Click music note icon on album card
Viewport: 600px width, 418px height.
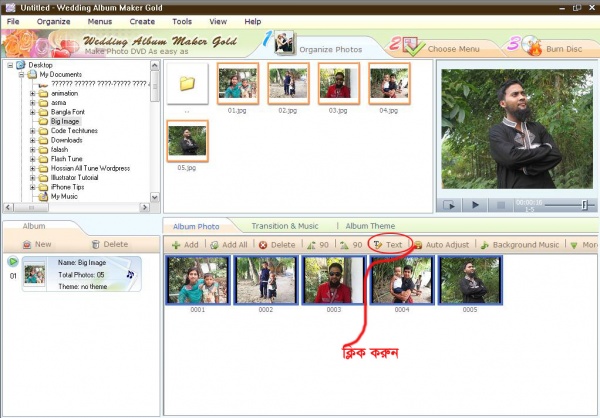(x=130, y=274)
